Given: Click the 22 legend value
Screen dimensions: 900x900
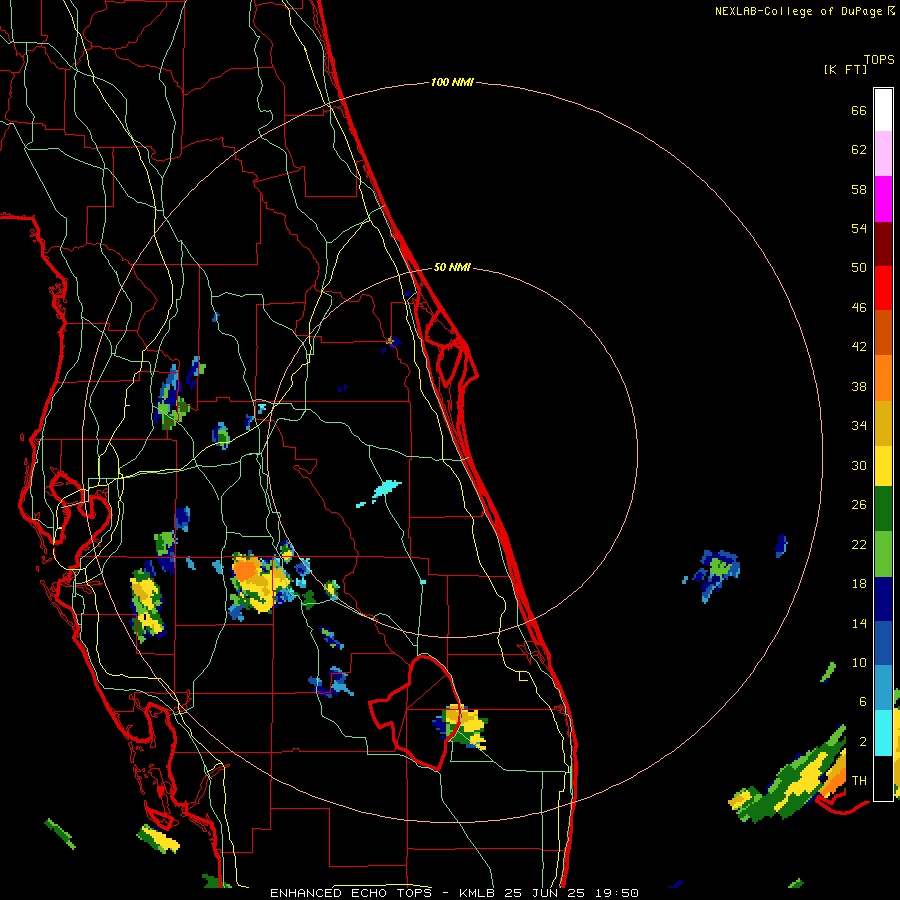Looking at the screenshot, I should (x=859, y=544).
